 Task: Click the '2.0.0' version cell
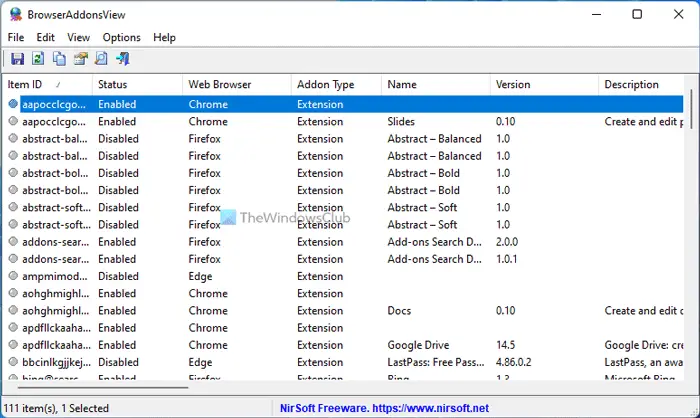507,242
